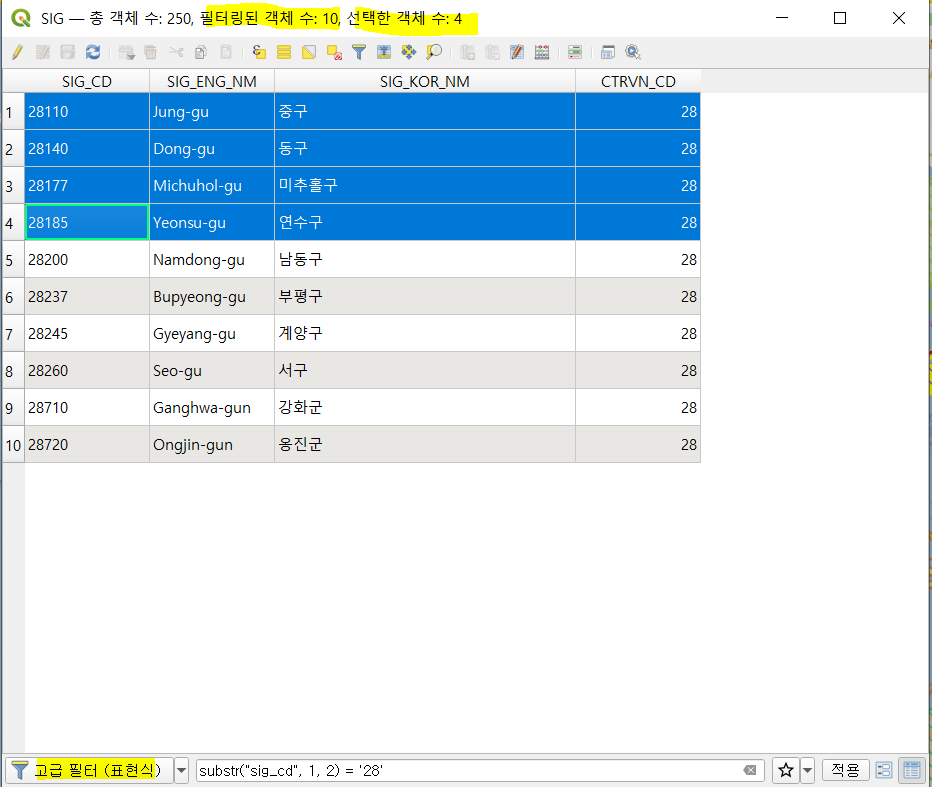Click the delete field icon
Screen dimensions: 932x787
tap(492, 52)
